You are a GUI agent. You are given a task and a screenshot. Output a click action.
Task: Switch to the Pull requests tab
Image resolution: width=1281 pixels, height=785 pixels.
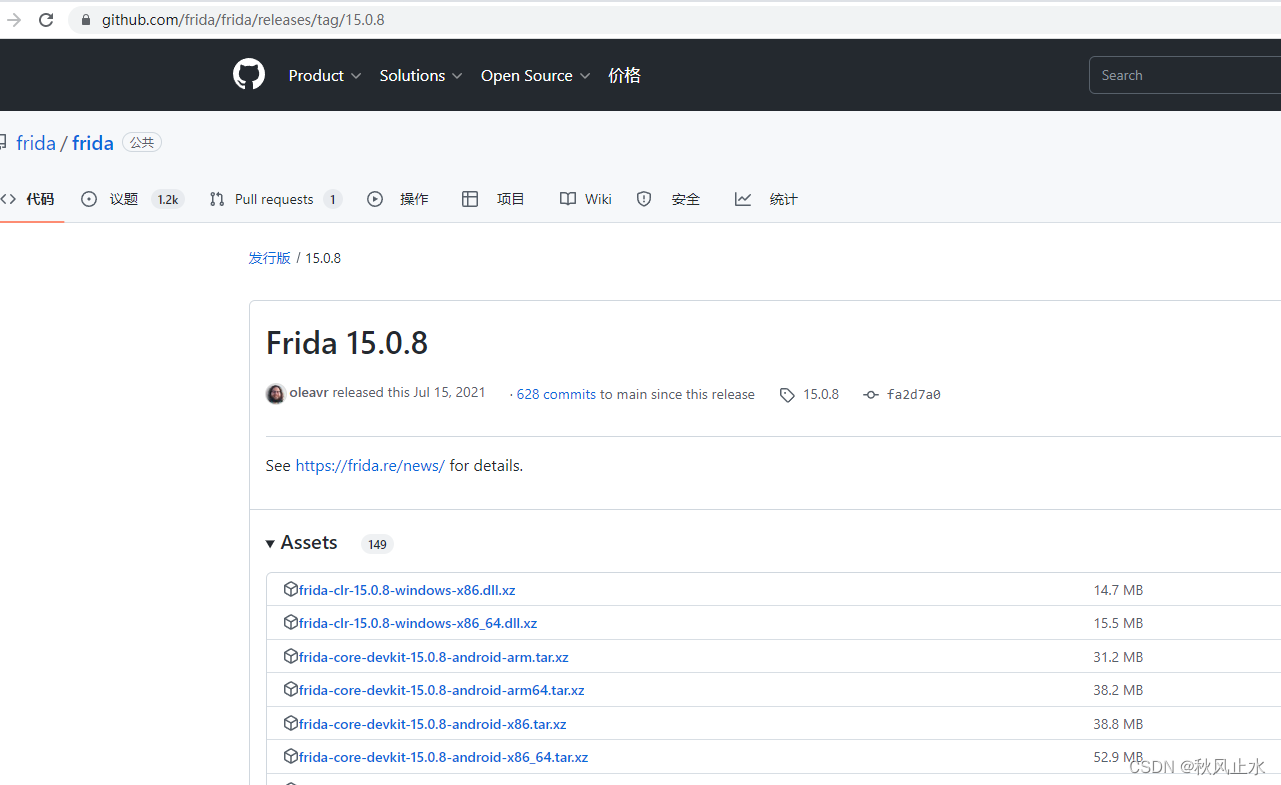coord(275,199)
